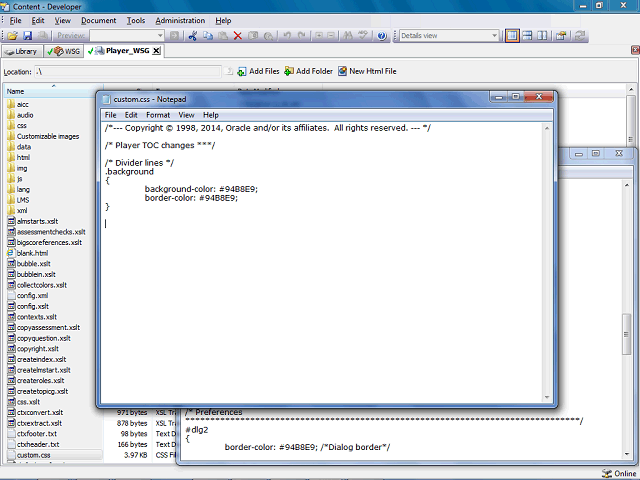This screenshot has height=480, width=640.
Task: Click the Name column header
Action: tap(52, 91)
